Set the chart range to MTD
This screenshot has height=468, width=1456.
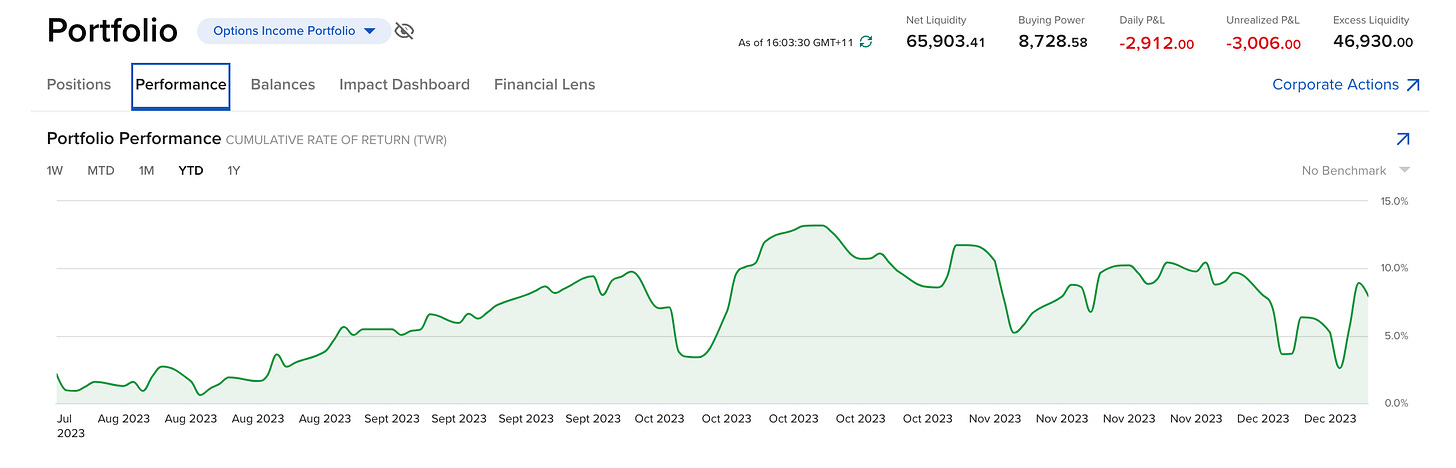pyautogui.click(x=101, y=171)
